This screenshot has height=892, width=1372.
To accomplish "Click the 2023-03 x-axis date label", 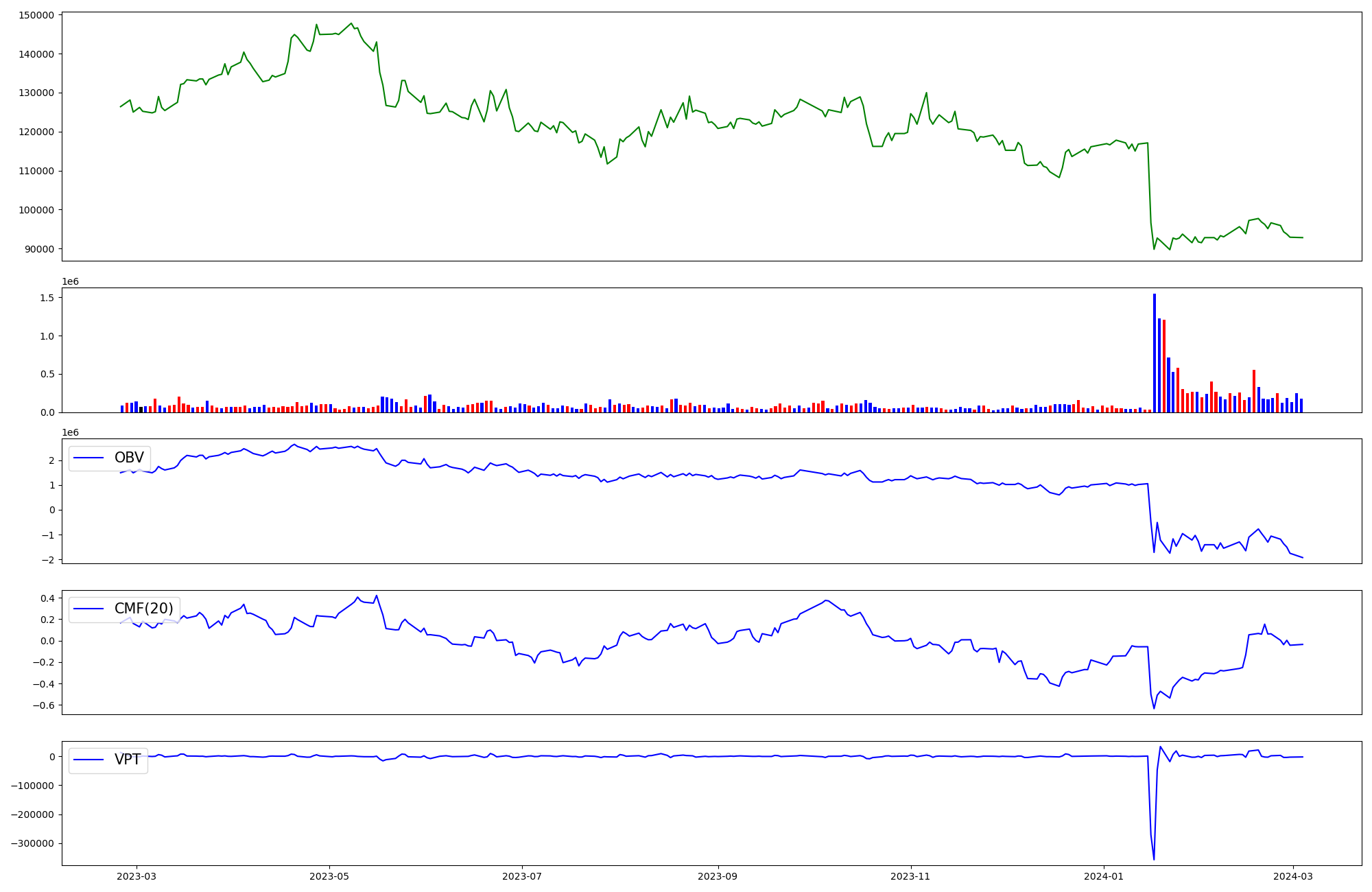I will pyautogui.click(x=137, y=876).
